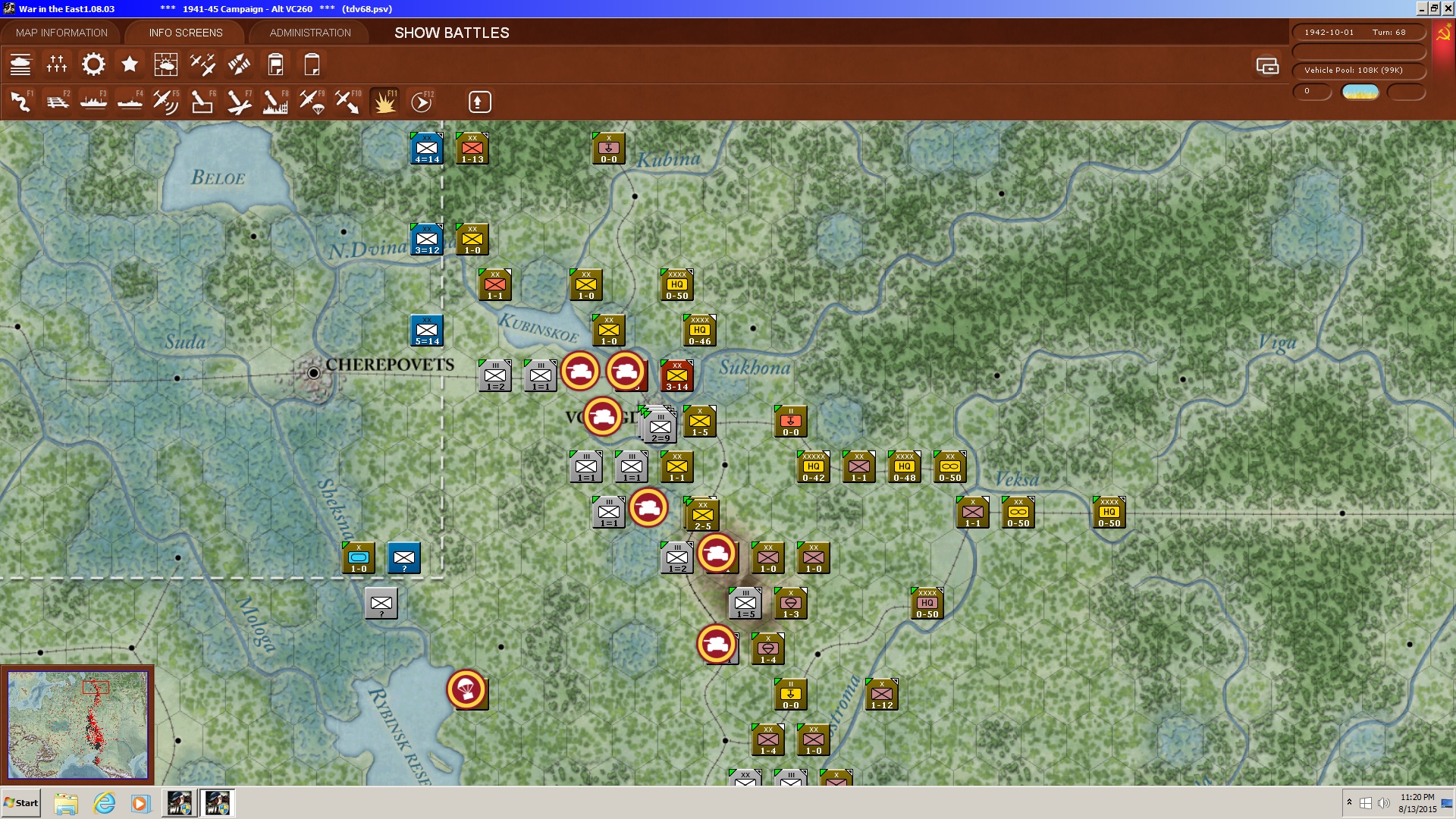Open the Windows Start menu
Image resolution: width=1456 pixels, height=819 pixels.
21,803
